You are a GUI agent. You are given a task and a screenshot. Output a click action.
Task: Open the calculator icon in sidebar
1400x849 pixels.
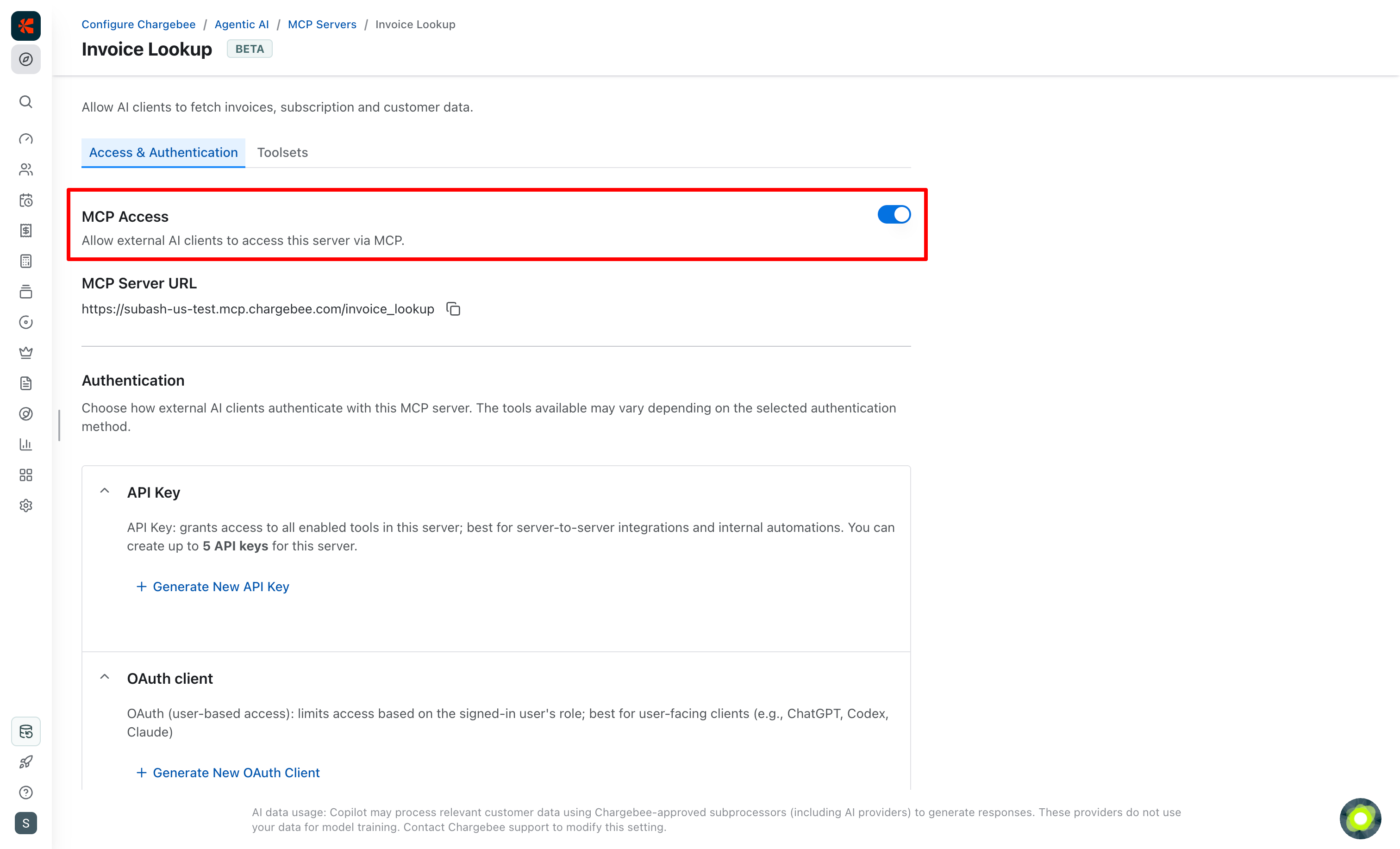[x=25, y=262]
